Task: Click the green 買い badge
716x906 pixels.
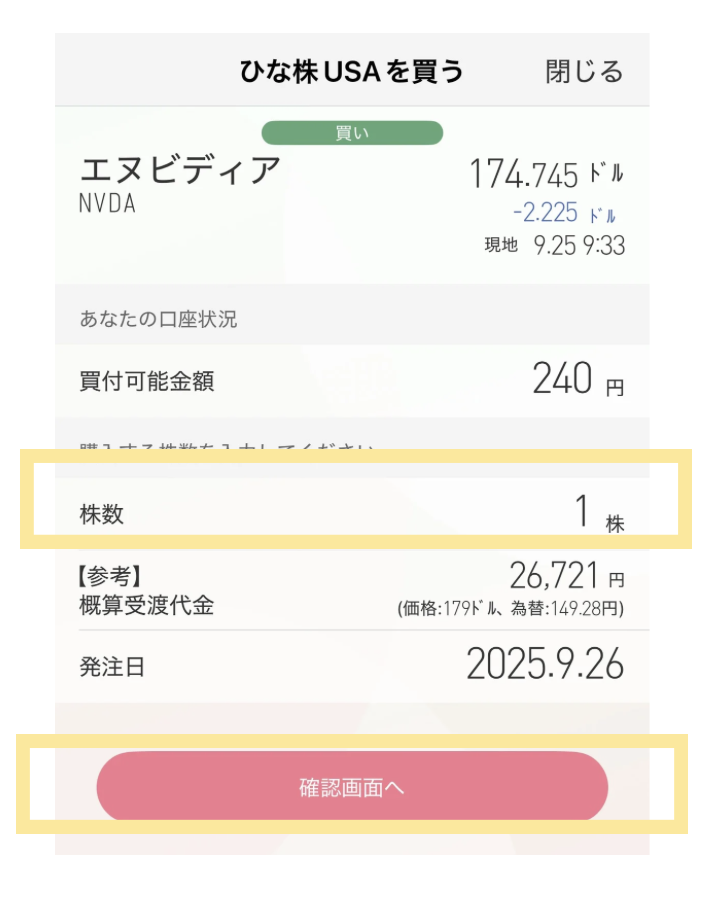Action: (x=351, y=133)
